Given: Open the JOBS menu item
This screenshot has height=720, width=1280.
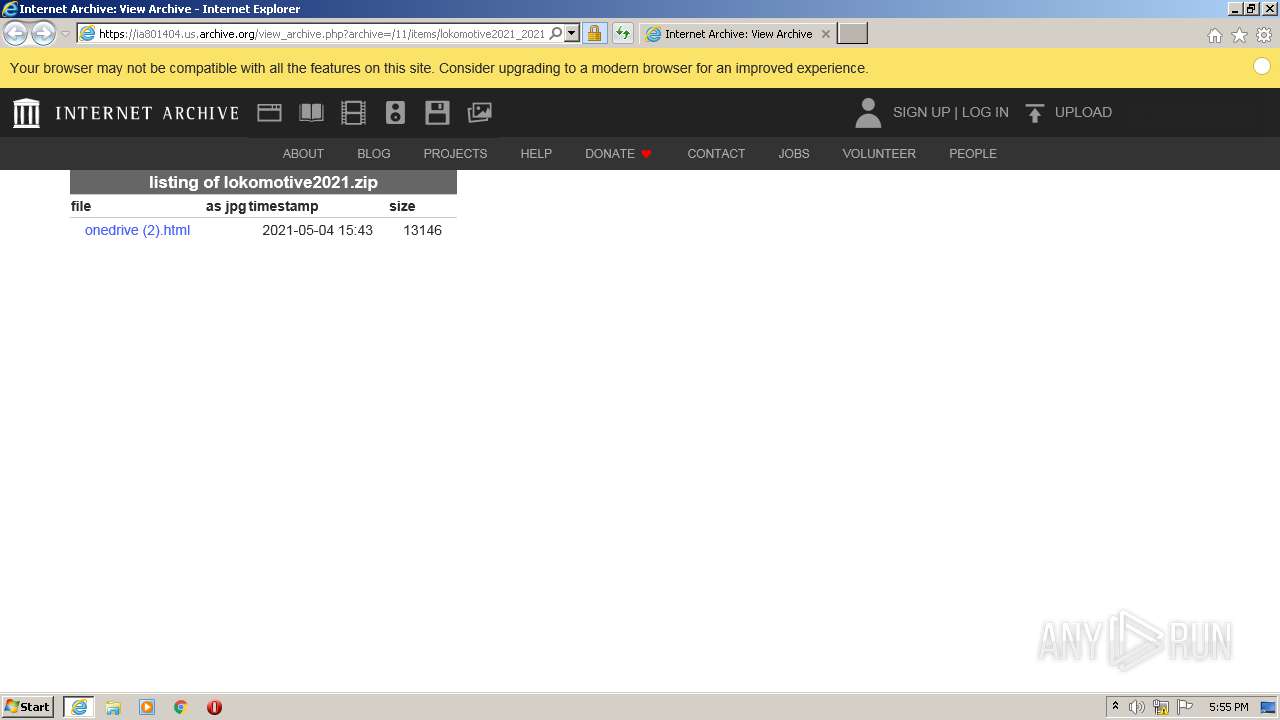Looking at the screenshot, I should (794, 154).
